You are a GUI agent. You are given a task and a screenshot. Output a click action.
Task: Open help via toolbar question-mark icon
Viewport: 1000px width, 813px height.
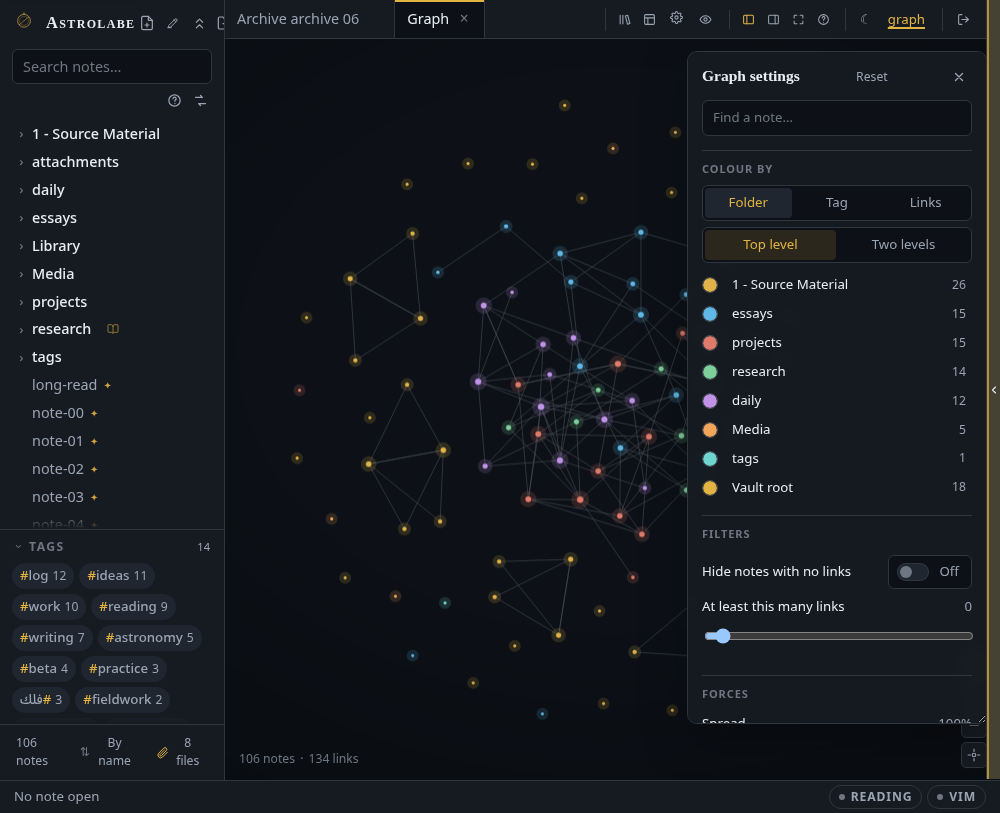coord(823,20)
